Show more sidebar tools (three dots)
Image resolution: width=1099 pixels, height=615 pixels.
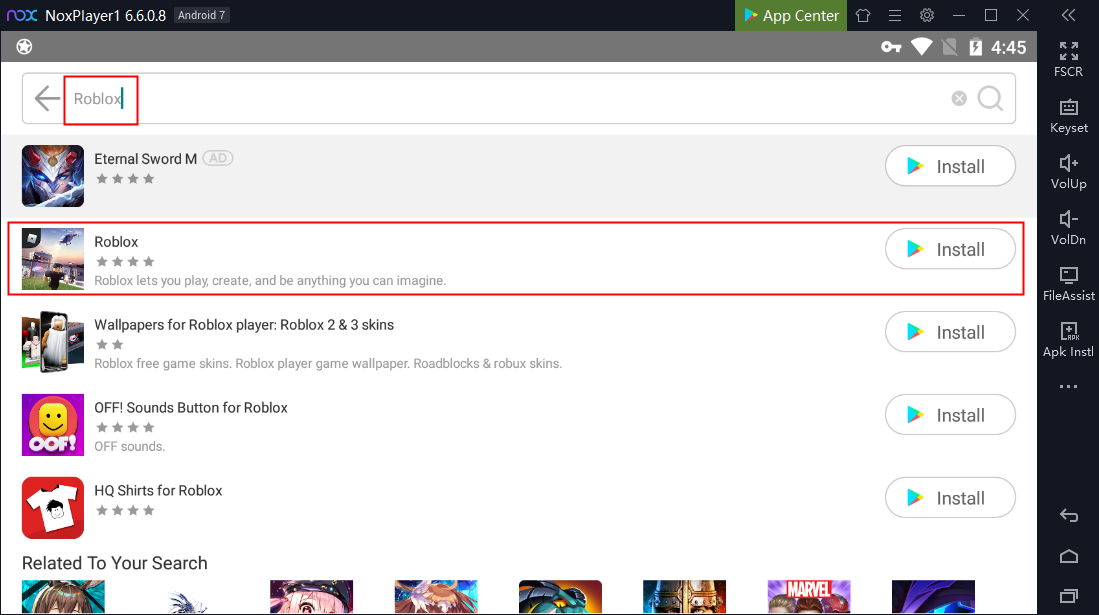pyautogui.click(x=1068, y=386)
